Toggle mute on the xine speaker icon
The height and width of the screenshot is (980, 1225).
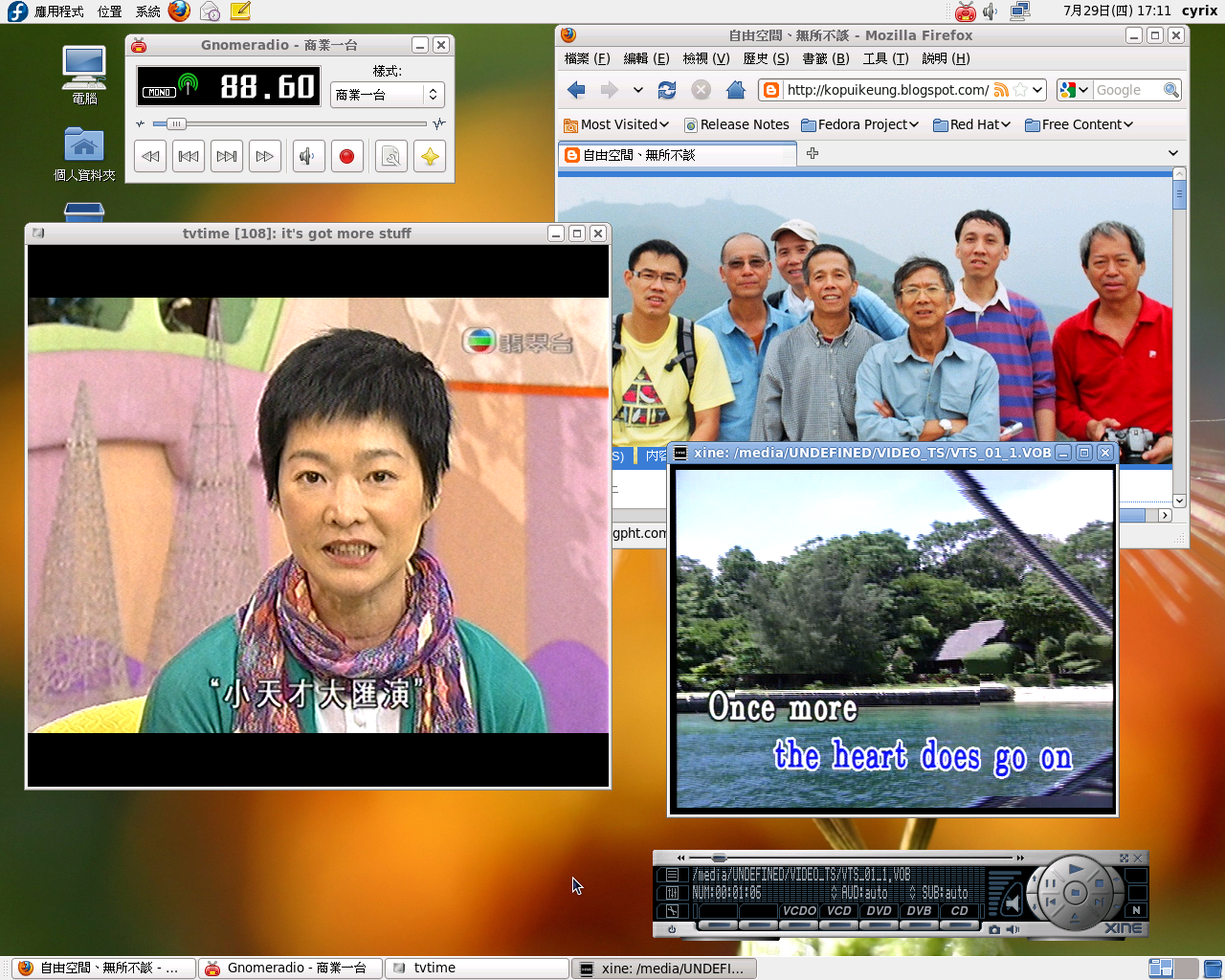click(x=1013, y=929)
